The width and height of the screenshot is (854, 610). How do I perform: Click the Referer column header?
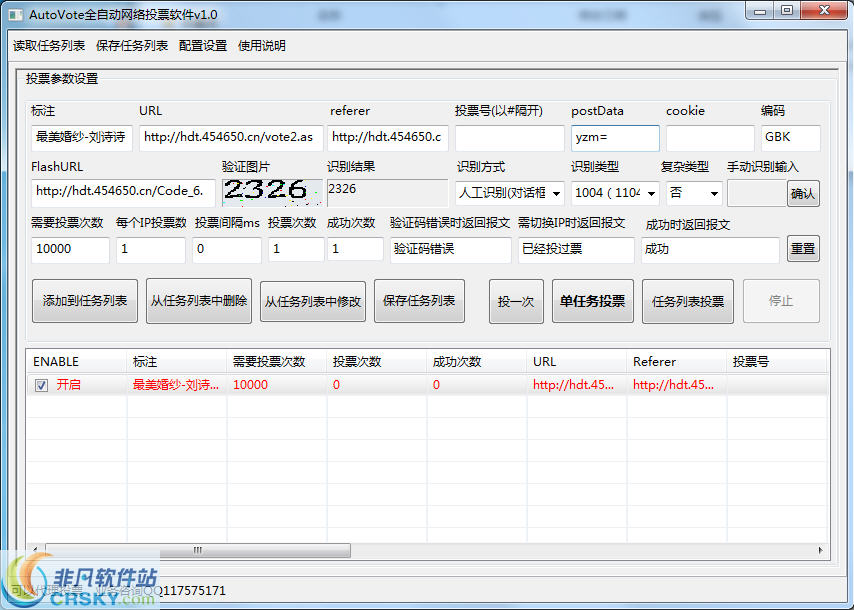[x=676, y=362]
